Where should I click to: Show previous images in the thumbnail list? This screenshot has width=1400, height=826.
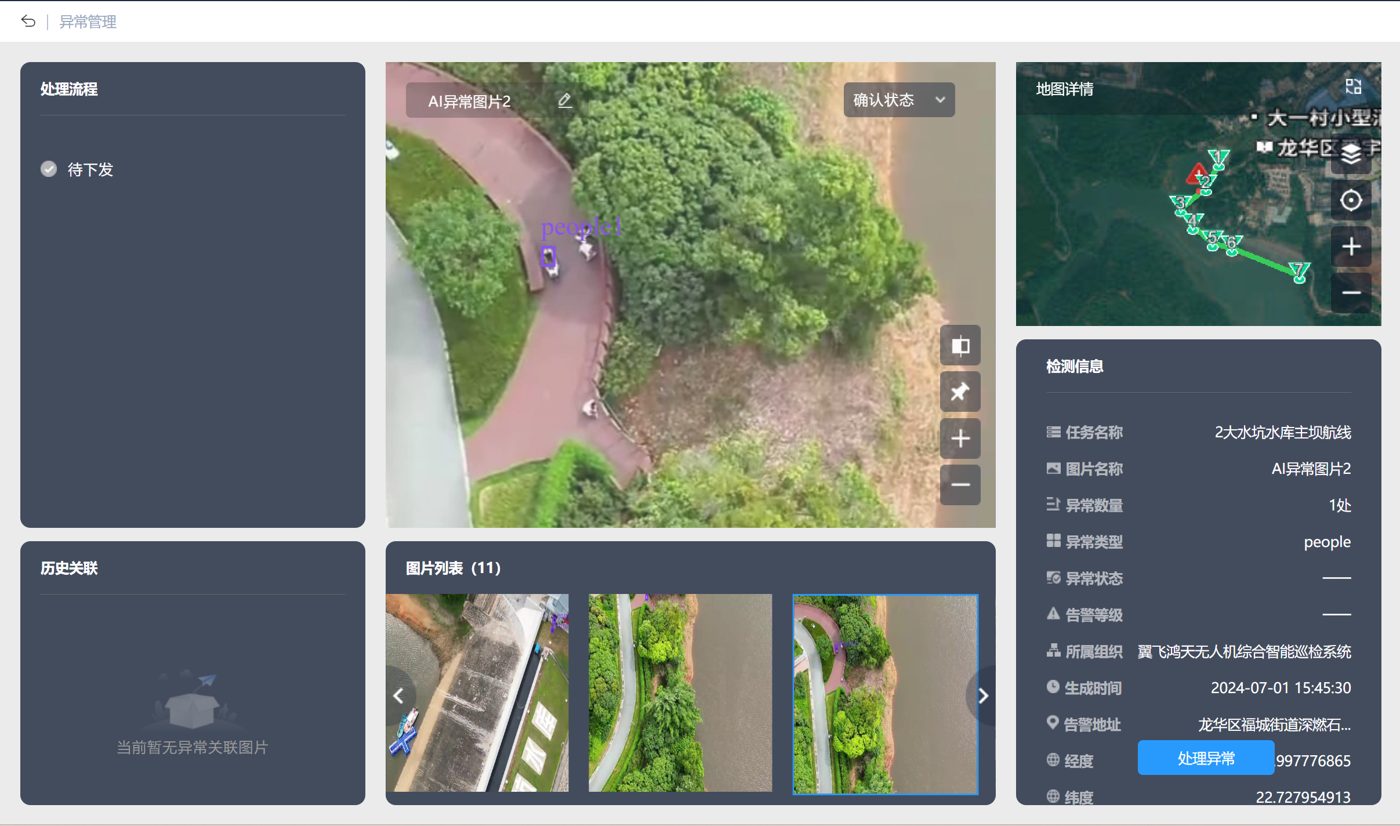[x=399, y=695]
